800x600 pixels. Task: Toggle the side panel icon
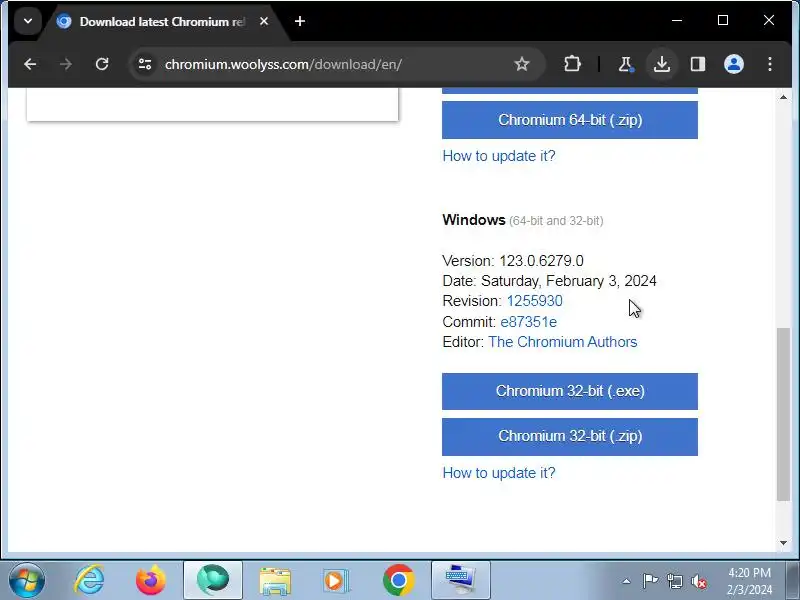point(698,64)
